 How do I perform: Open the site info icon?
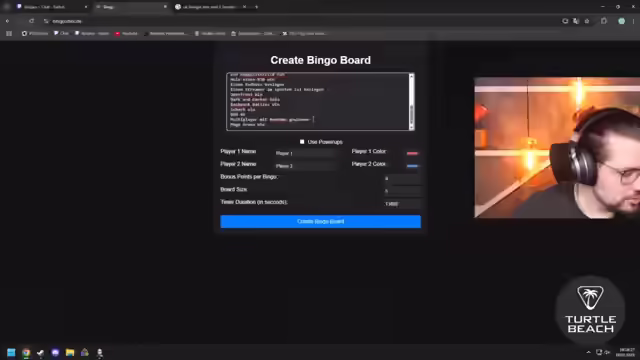pos(46,21)
